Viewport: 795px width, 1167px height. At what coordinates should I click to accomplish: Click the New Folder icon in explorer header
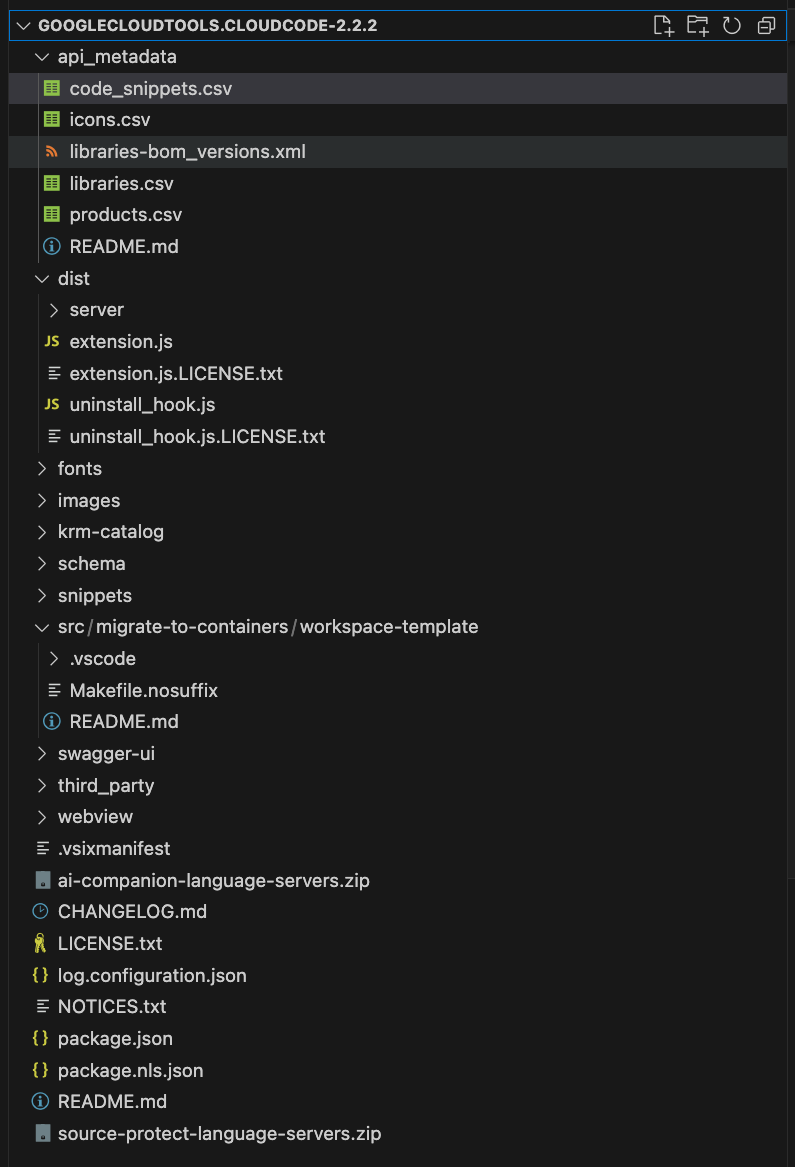(x=697, y=25)
